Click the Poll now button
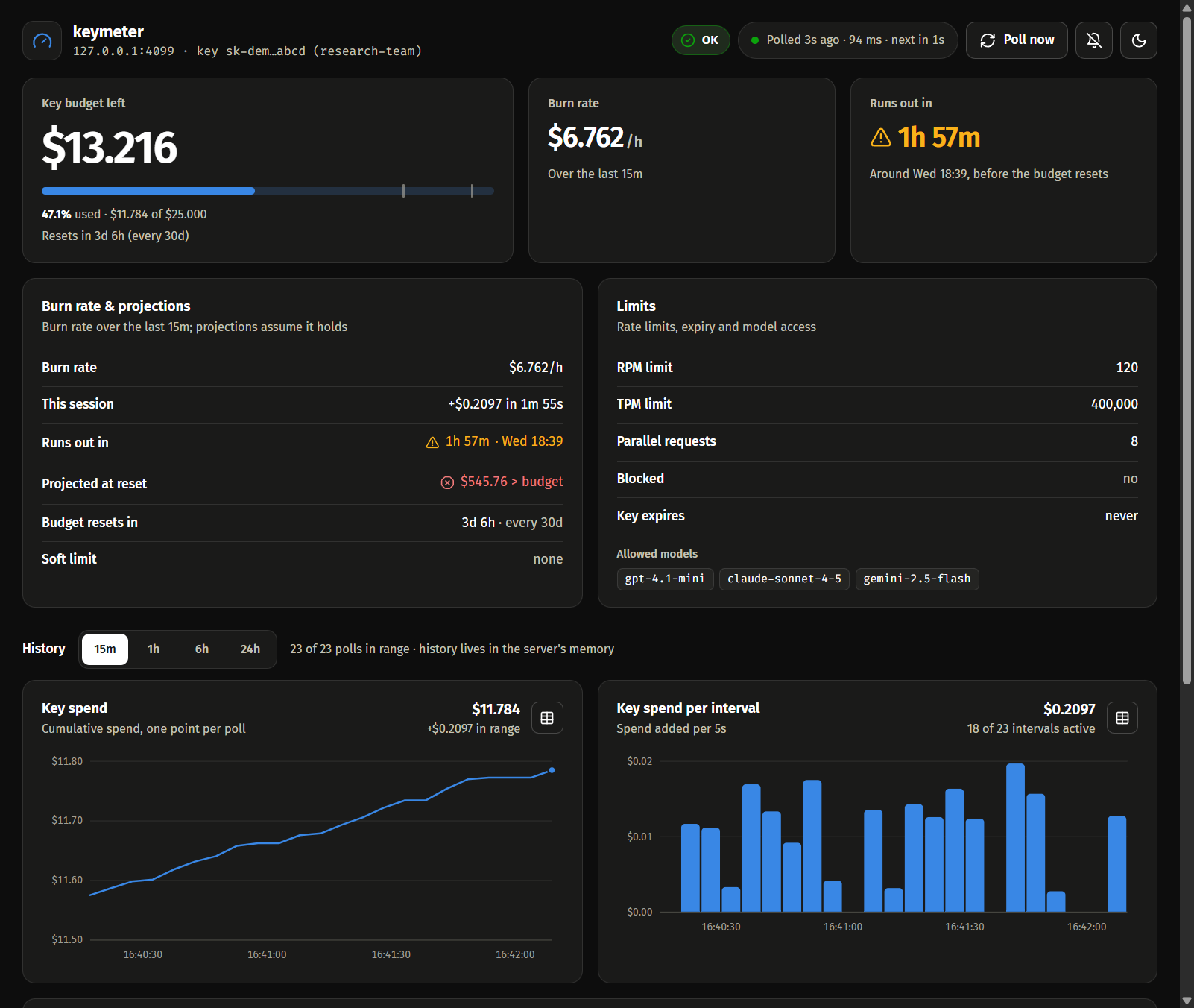The height and width of the screenshot is (1008, 1194). tap(1017, 40)
